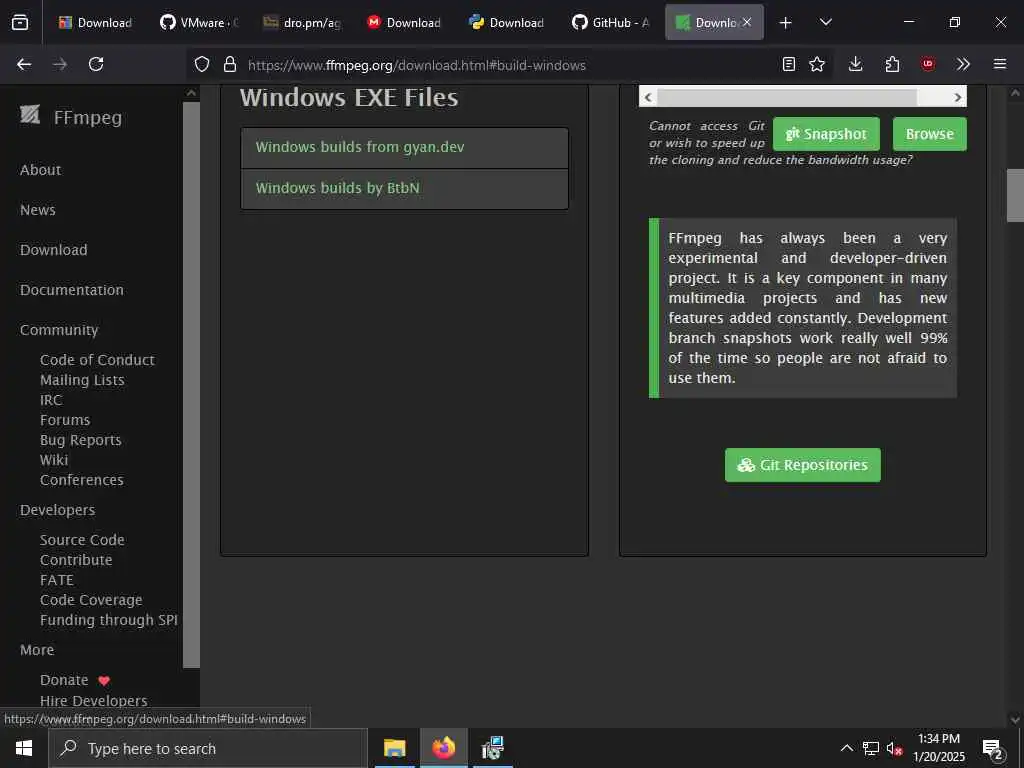Open the Download sidebar link
This screenshot has height=768, width=1024.
[x=54, y=249]
